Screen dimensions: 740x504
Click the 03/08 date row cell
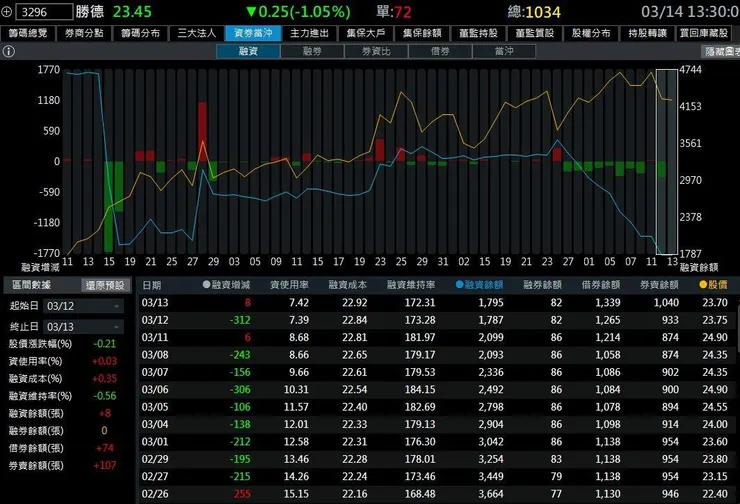pos(155,355)
